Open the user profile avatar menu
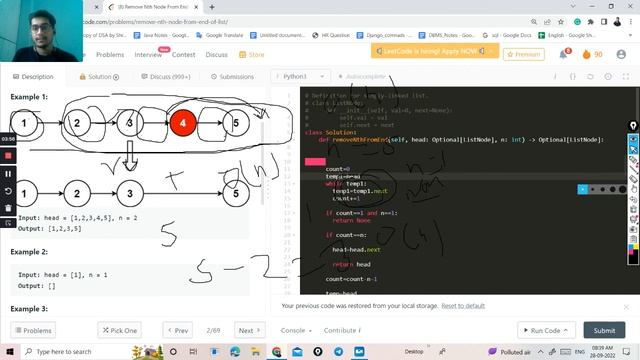The height and width of the screenshot is (360, 640). 621,54
